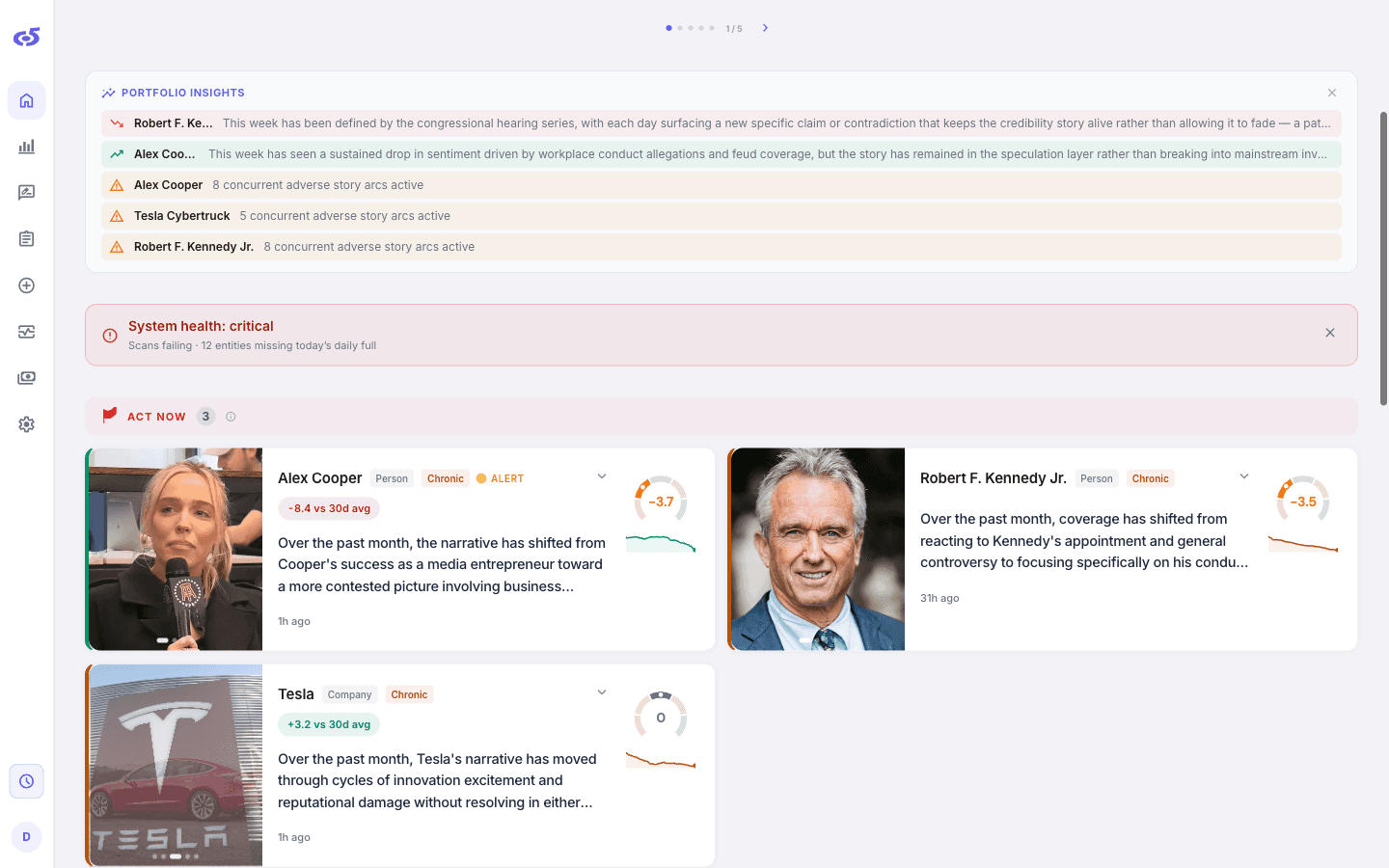Open Tesla Cybertruck 5 concurrent arcs insight
1389x868 pixels.
tap(722, 216)
